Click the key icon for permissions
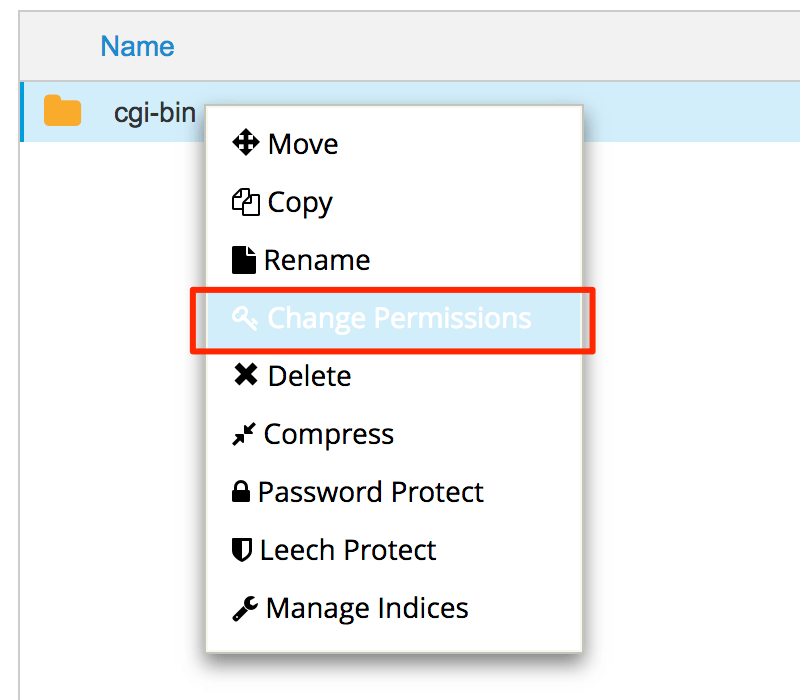This screenshot has height=700, width=800. point(245,319)
